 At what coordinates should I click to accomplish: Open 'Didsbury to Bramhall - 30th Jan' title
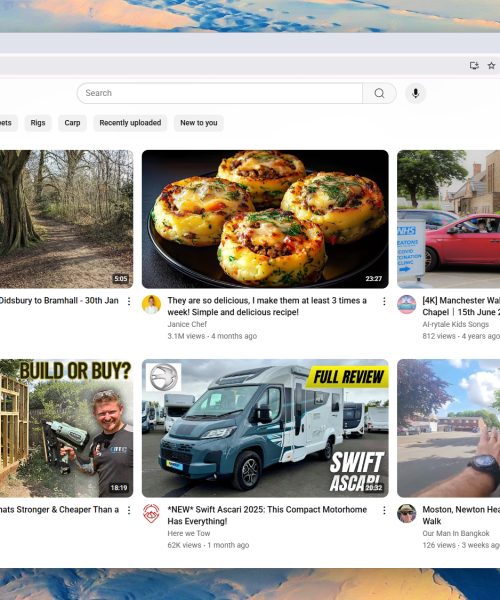[x=59, y=300]
